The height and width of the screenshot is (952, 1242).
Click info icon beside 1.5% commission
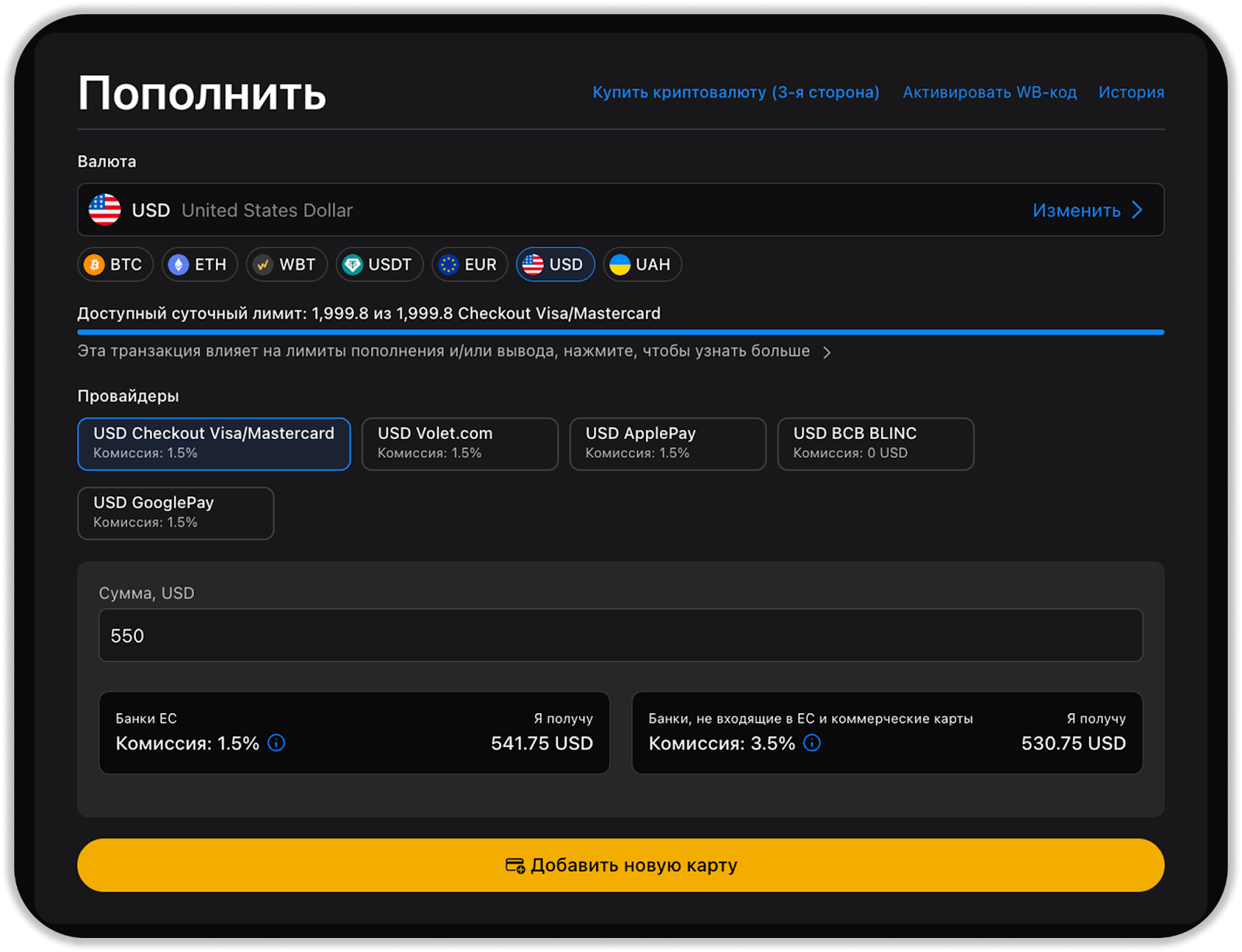point(276,743)
